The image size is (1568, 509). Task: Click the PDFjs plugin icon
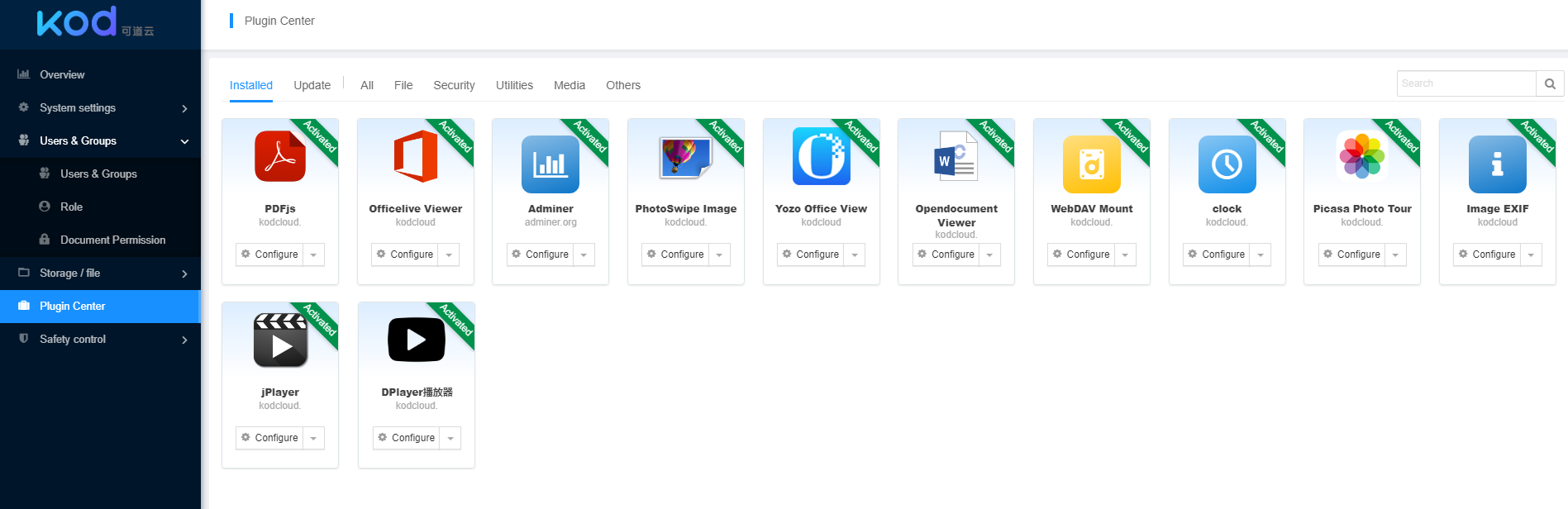click(x=280, y=157)
